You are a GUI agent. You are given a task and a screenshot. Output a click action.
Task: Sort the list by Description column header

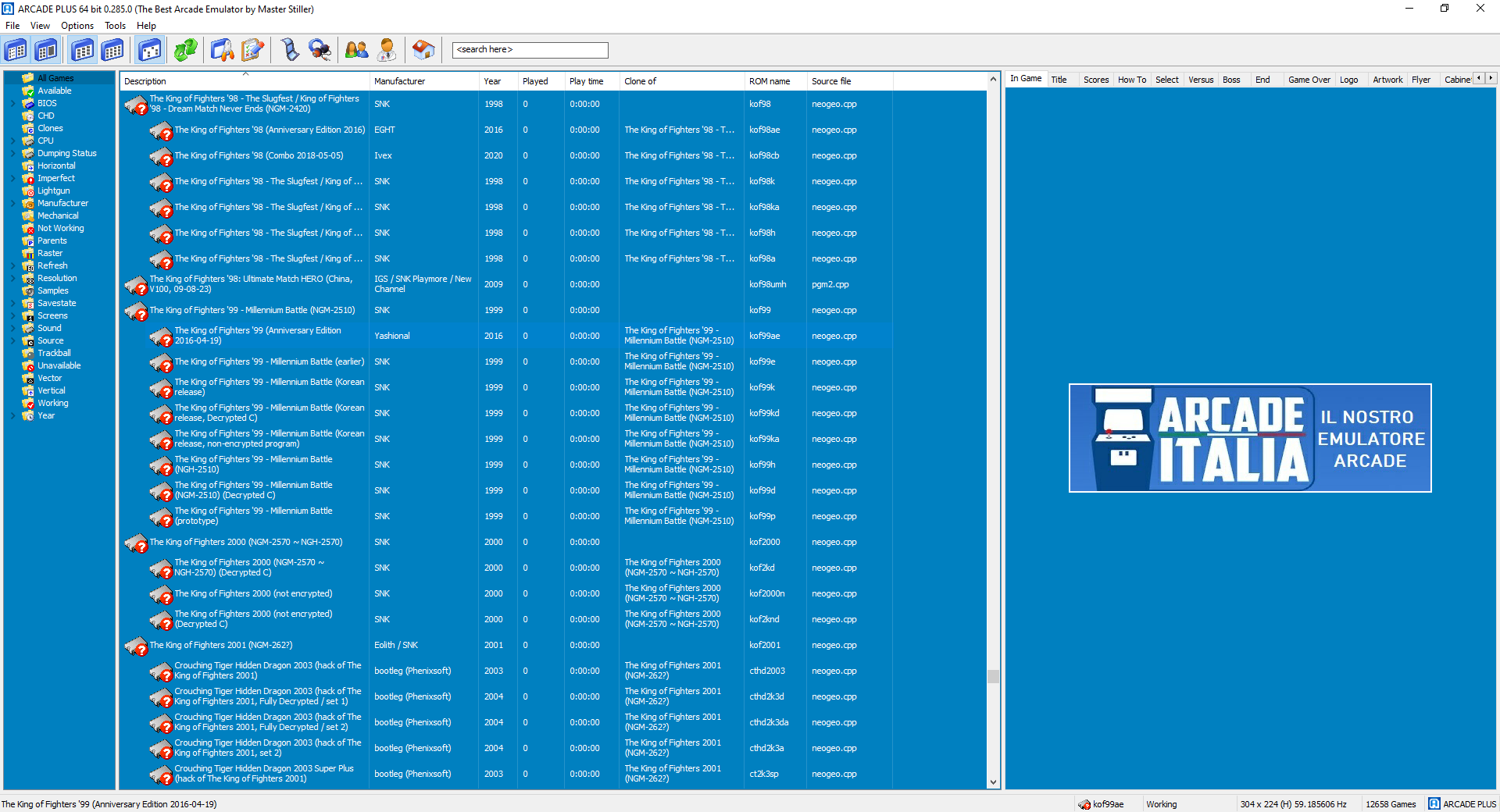[245, 81]
